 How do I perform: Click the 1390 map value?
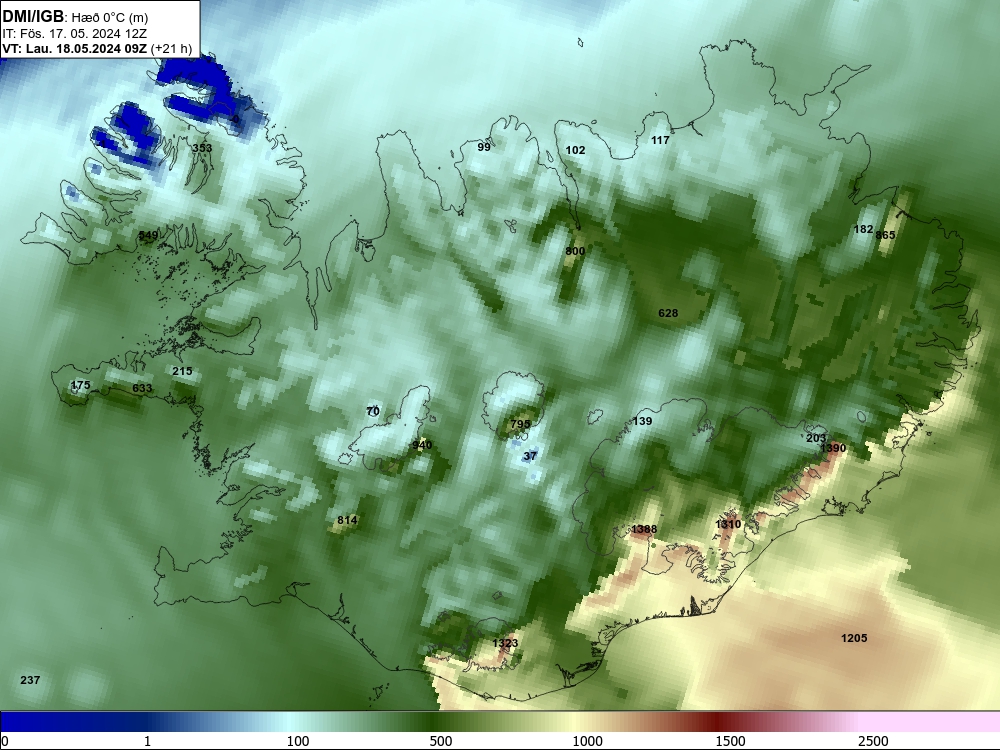[x=833, y=448]
